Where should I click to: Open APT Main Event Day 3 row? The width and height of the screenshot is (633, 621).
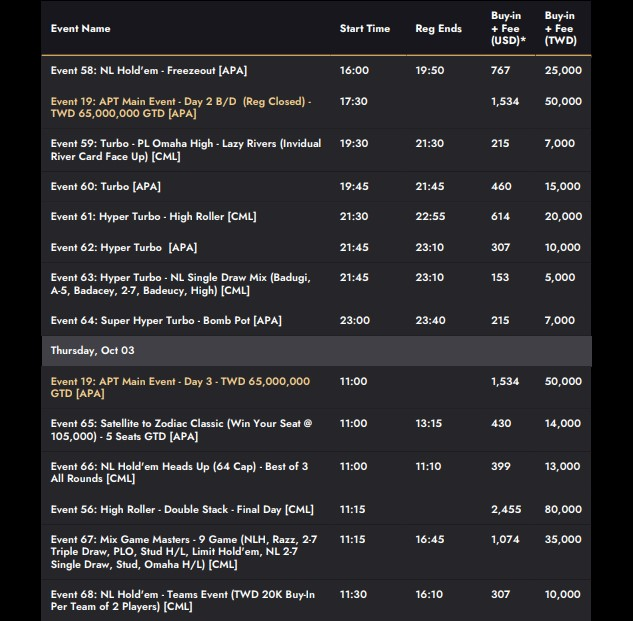pyautogui.click(x=180, y=388)
